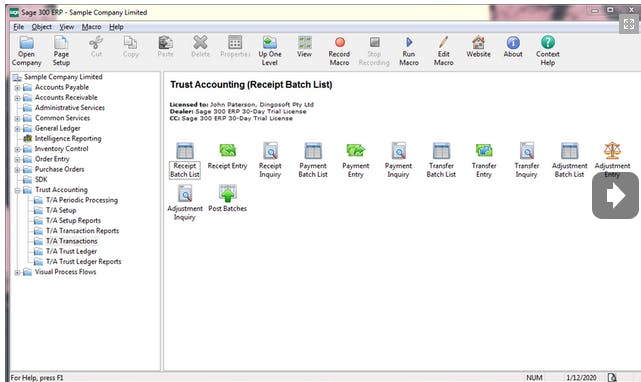Open the Object menu
This screenshot has height=382, width=641.
[42, 27]
